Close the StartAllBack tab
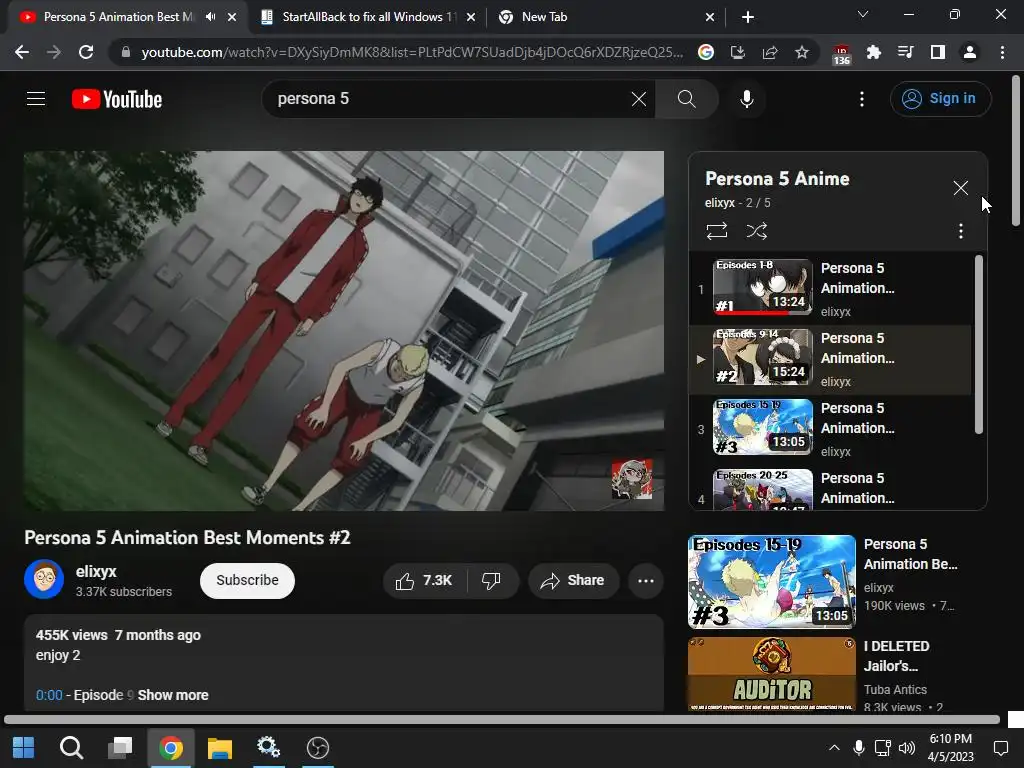This screenshot has height=768, width=1024. (x=471, y=17)
